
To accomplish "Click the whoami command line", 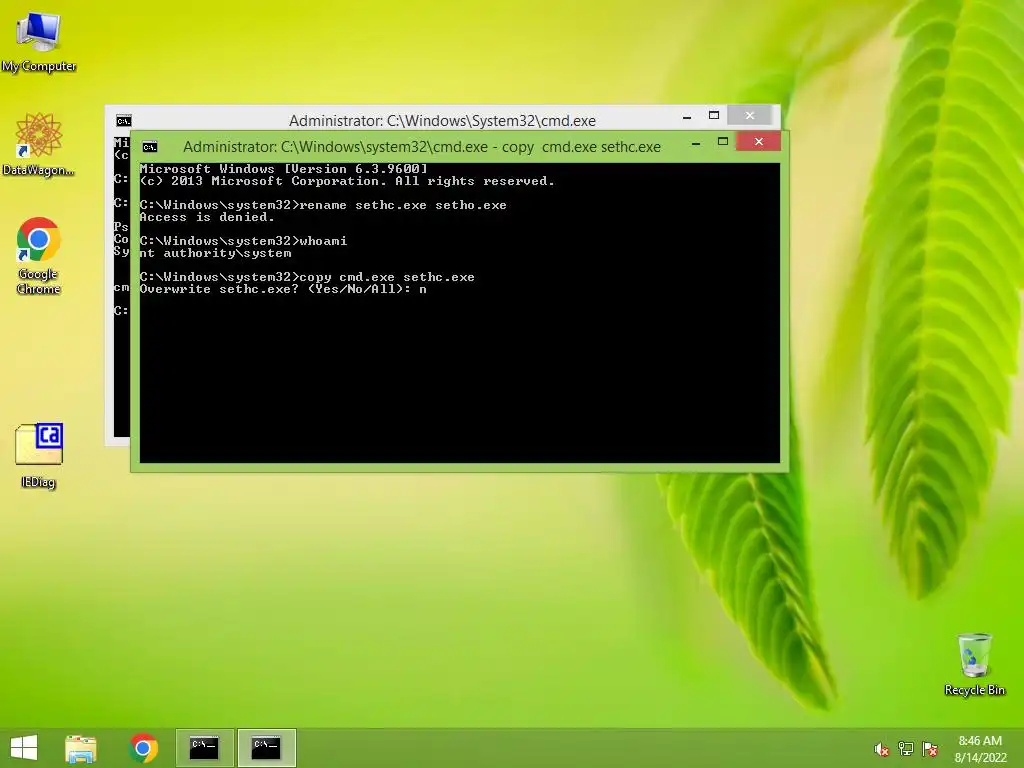I will pos(244,241).
